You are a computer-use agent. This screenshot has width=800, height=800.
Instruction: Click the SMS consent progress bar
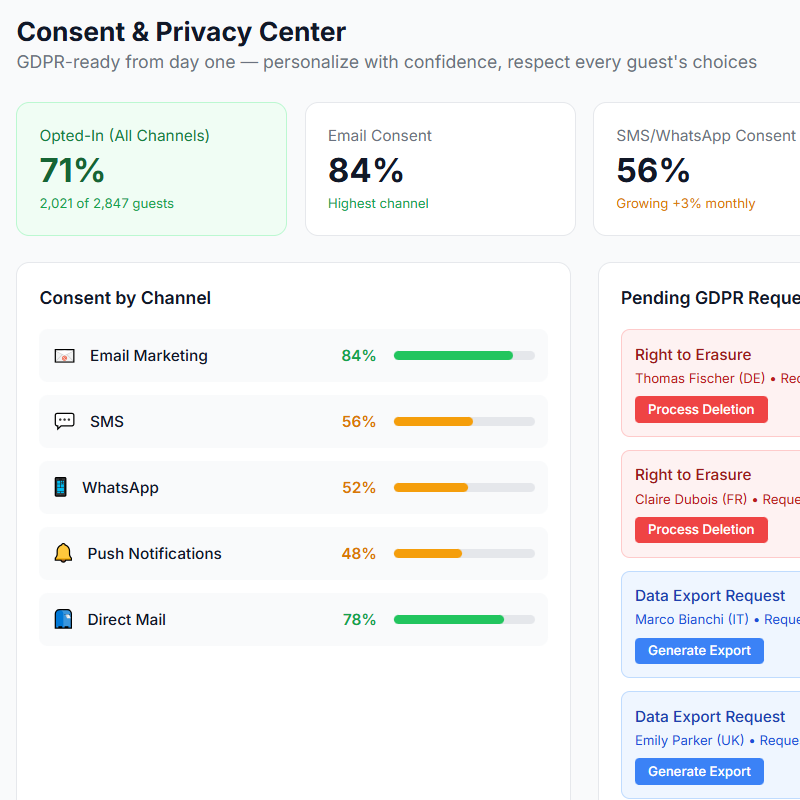(x=464, y=421)
